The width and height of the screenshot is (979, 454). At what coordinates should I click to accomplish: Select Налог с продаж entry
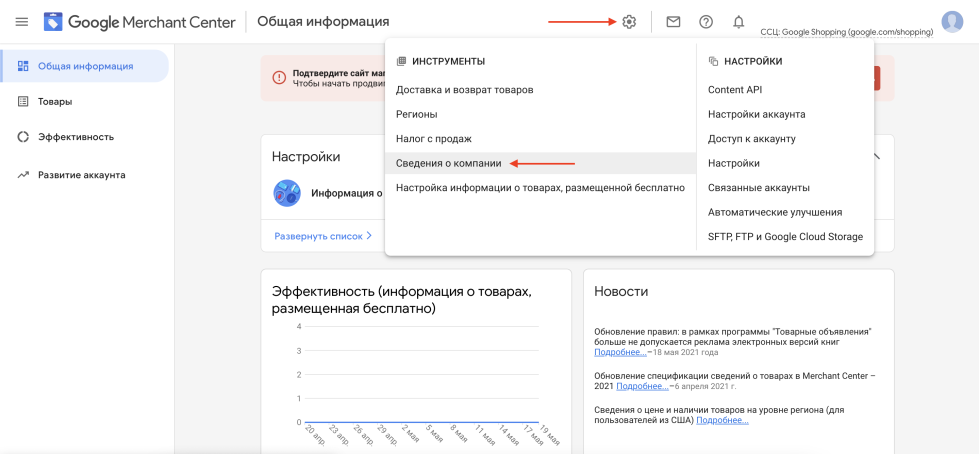tap(433, 139)
